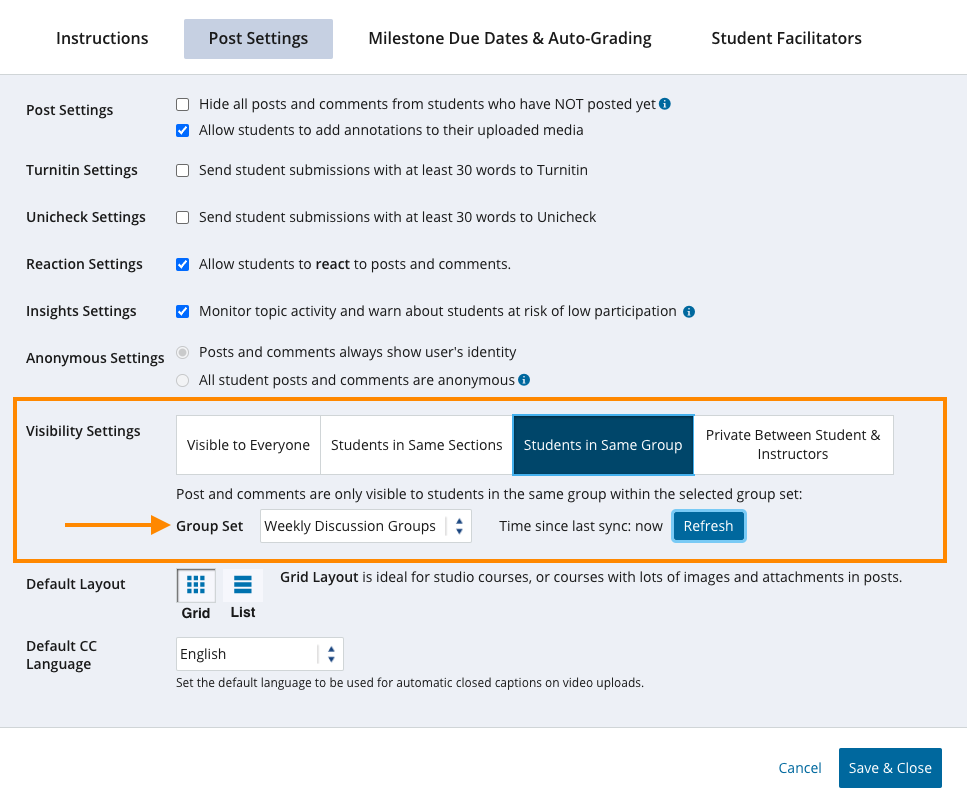The width and height of the screenshot is (967, 809).
Task: Enable sending submissions to Turnitin
Action: pyautogui.click(x=182, y=171)
